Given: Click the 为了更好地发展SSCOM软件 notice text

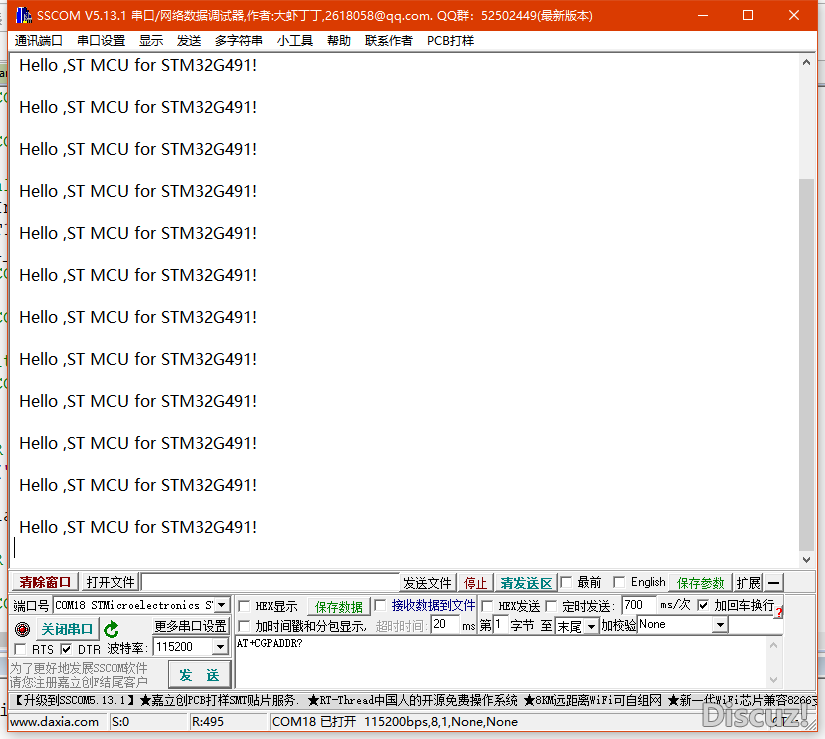Looking at the screenshot, I should [x=78, y=669].
